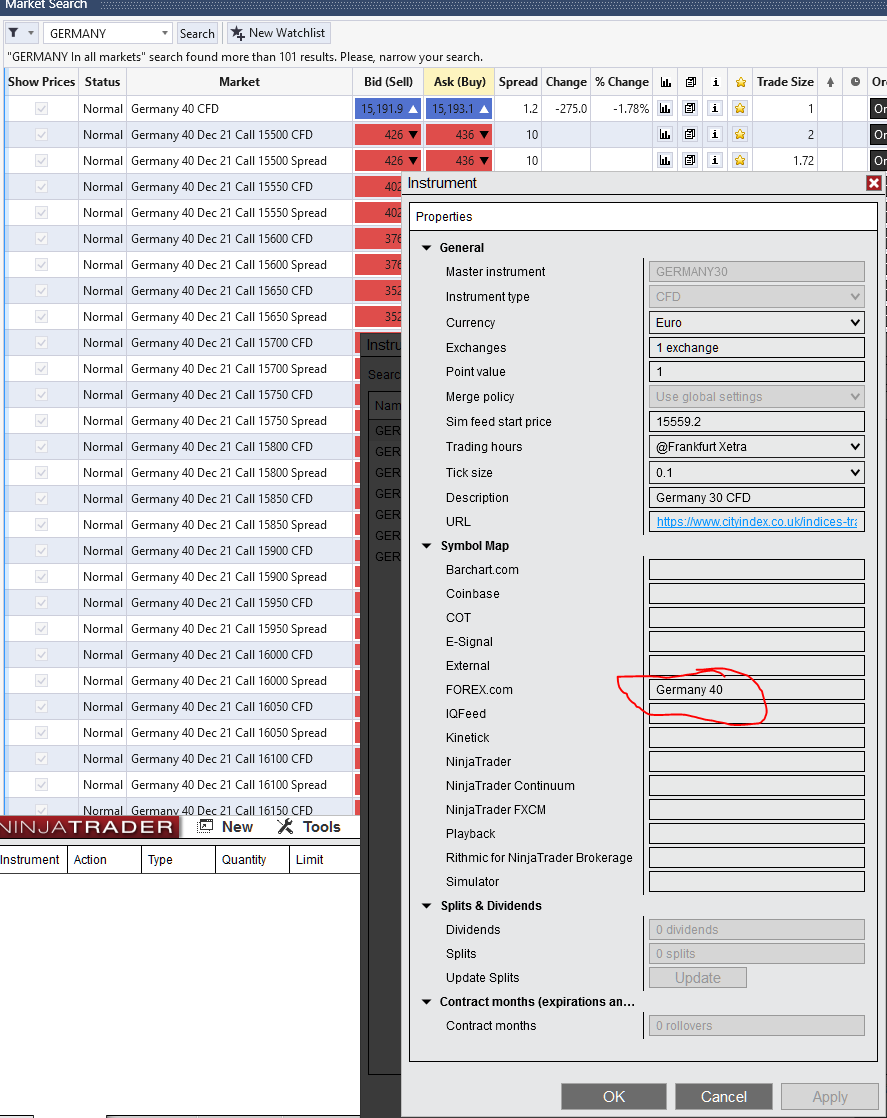Close the Instrument dialog with red X
The height and width of the screenshot is (1118, 887).
(873, 183)
